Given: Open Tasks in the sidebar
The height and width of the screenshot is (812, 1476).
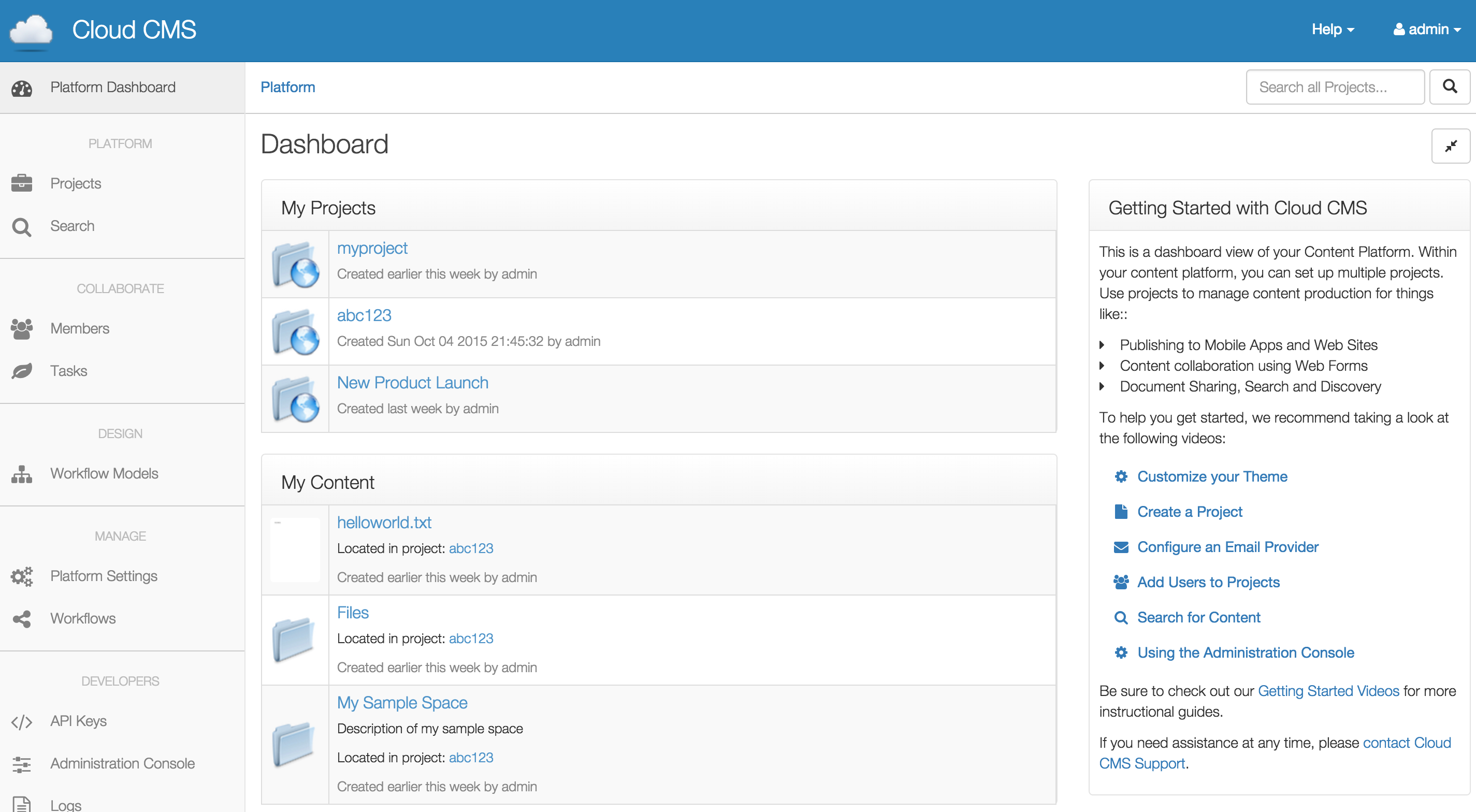Looking at the screenshot, I should (122, 371).
